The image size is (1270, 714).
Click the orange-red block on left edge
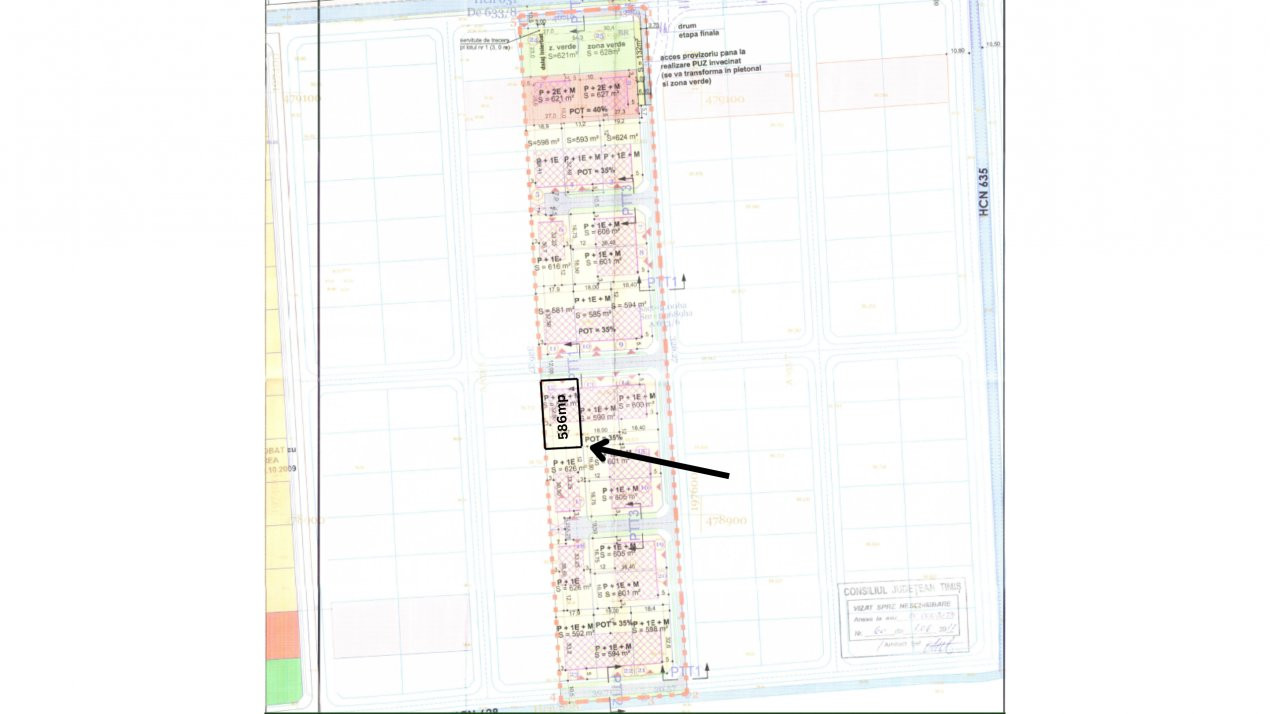pyautogui.click(x=282, y=635)
